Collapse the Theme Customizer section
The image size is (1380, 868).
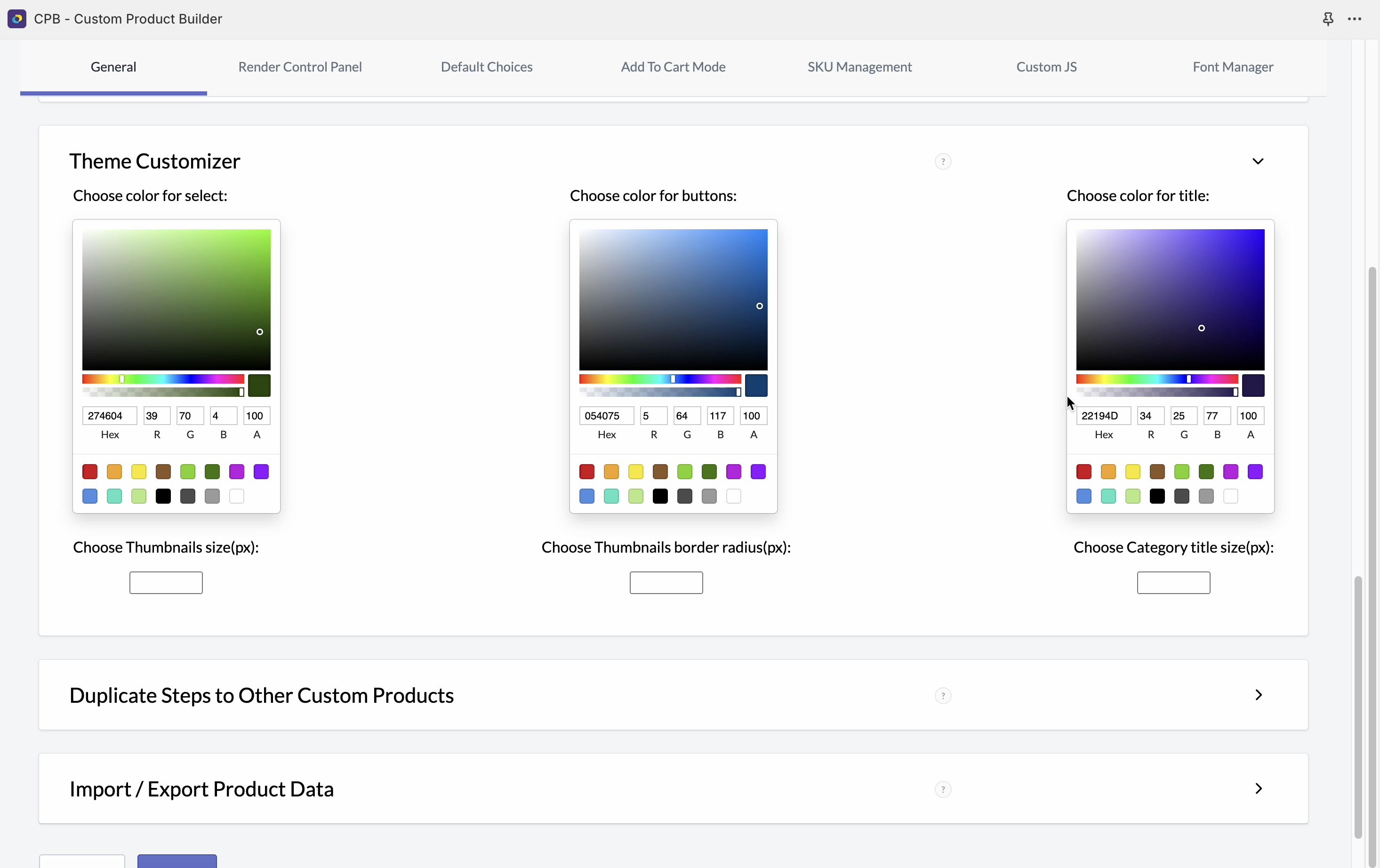click(1257, 161)
